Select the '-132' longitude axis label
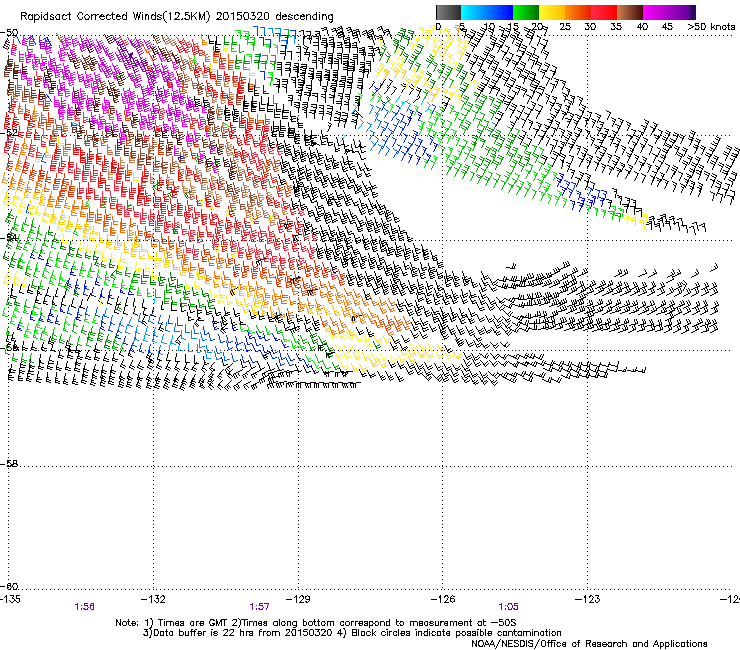This screenshot has width=740, height=650. [x=153, y=599]
